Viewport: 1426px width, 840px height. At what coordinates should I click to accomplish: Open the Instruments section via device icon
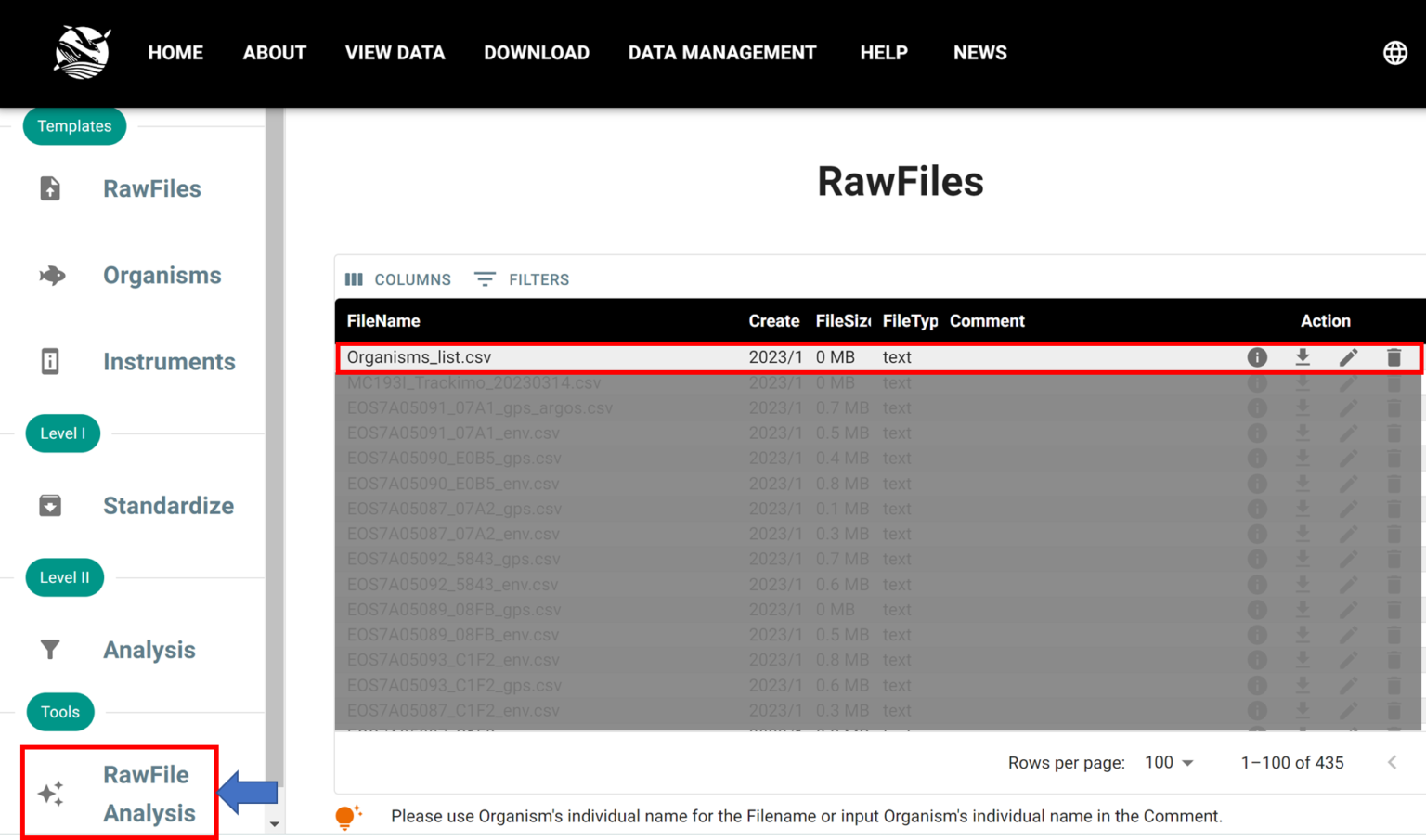pos(49,362)
